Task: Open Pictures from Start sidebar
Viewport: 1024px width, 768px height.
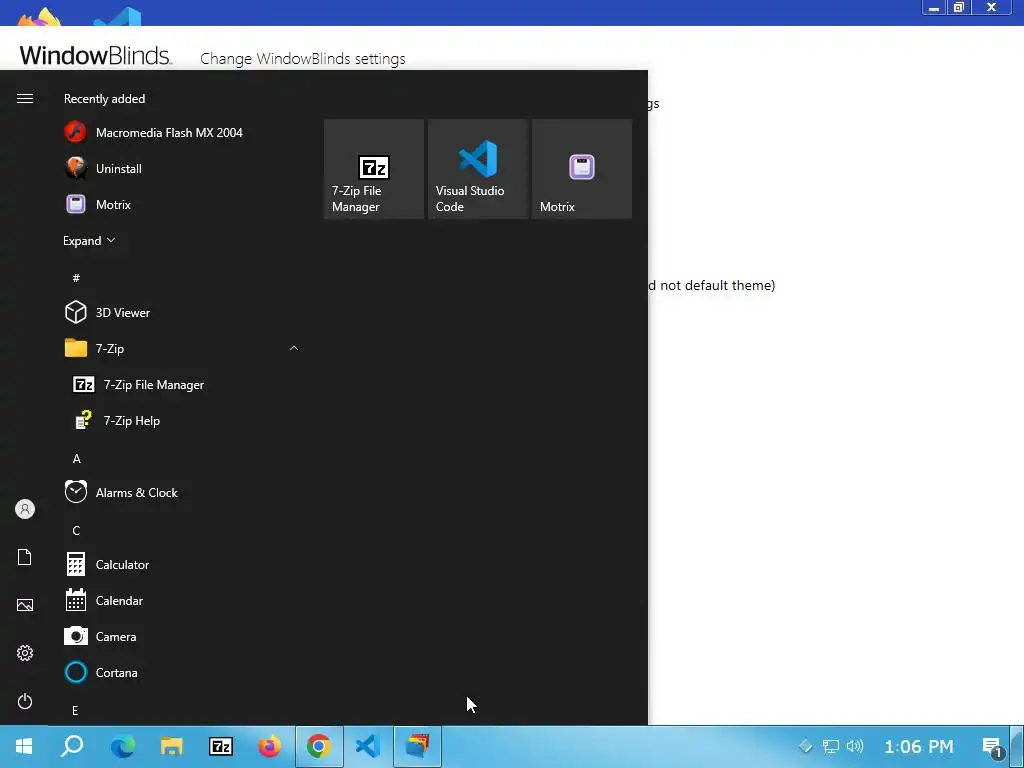Action: [x=25, y=605]
